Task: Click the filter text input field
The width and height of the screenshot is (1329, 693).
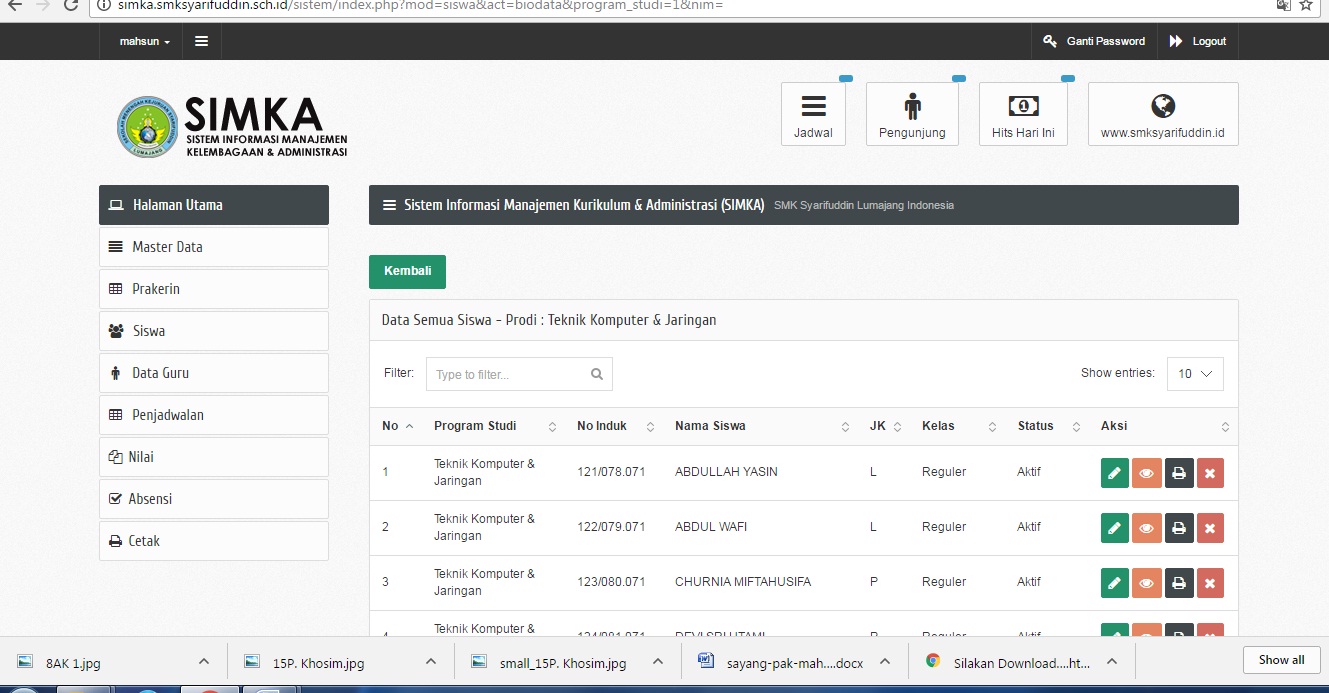Action: (x=510, y=375)
